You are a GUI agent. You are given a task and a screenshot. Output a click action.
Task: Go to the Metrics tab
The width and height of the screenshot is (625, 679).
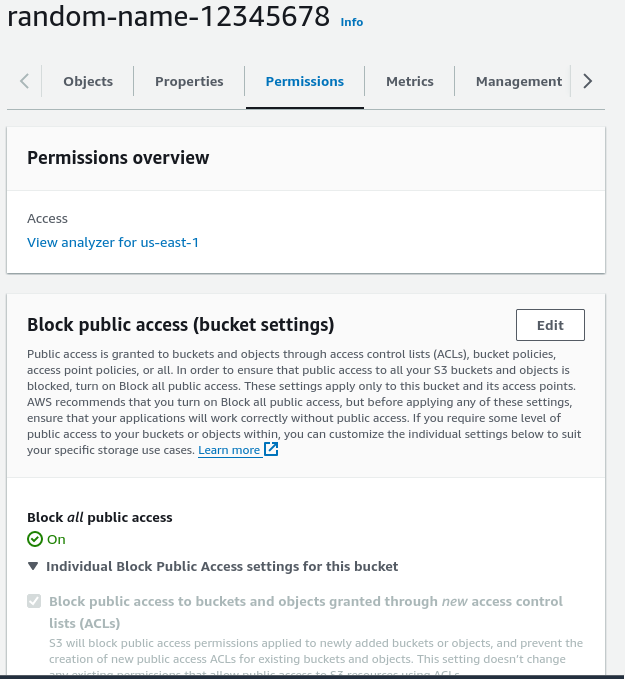point(409,82)
